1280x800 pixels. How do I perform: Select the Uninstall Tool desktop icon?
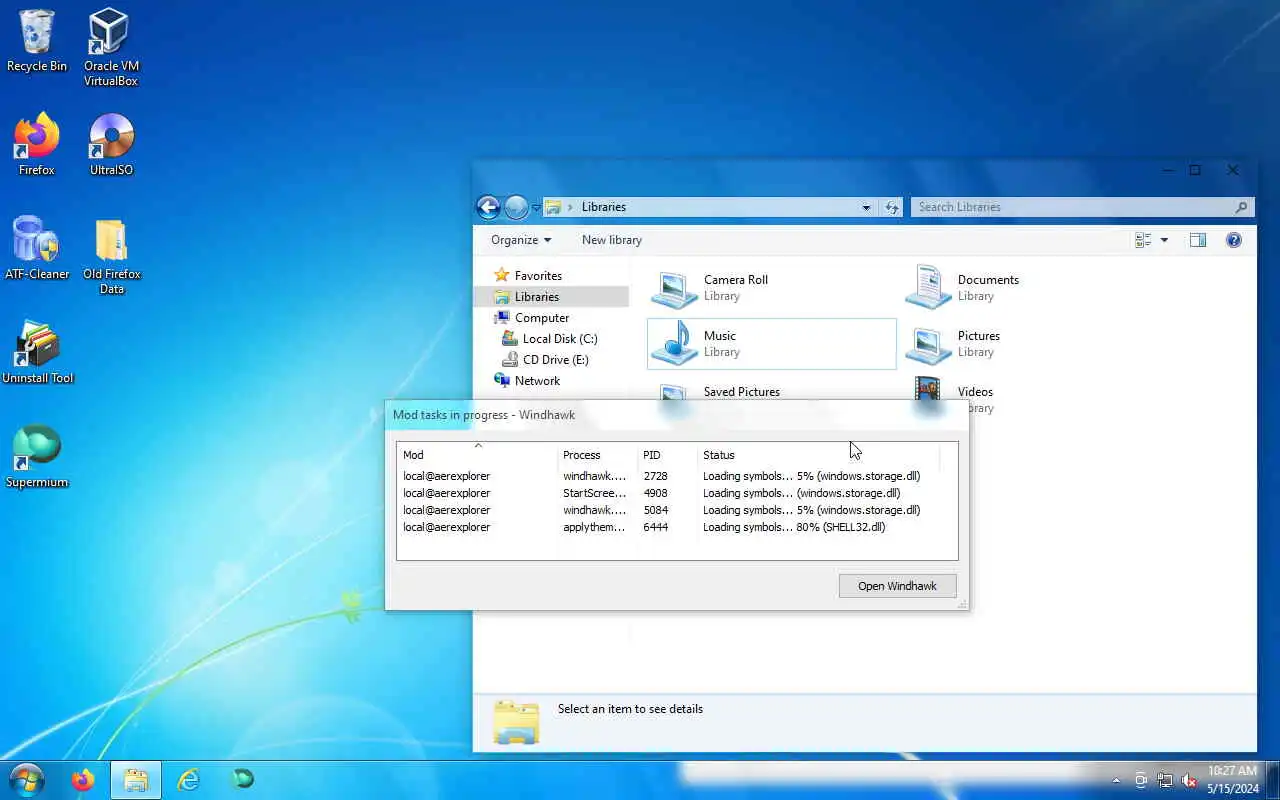37,352
